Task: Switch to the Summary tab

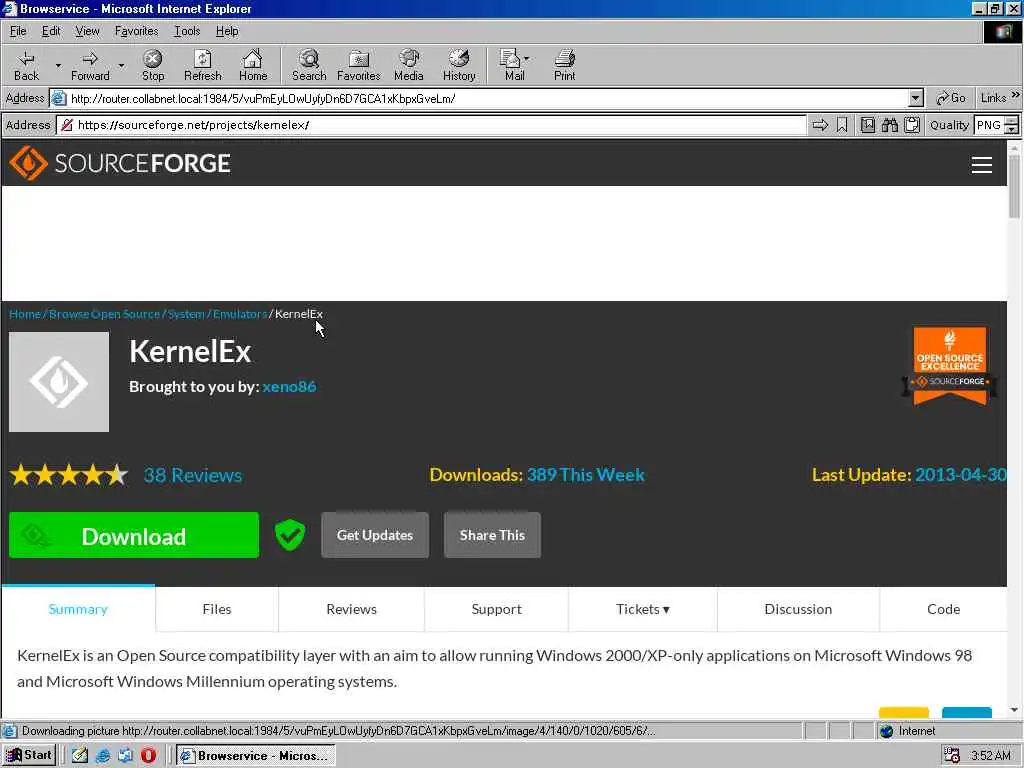Action: pyautogui.click(x=78, y=609)
